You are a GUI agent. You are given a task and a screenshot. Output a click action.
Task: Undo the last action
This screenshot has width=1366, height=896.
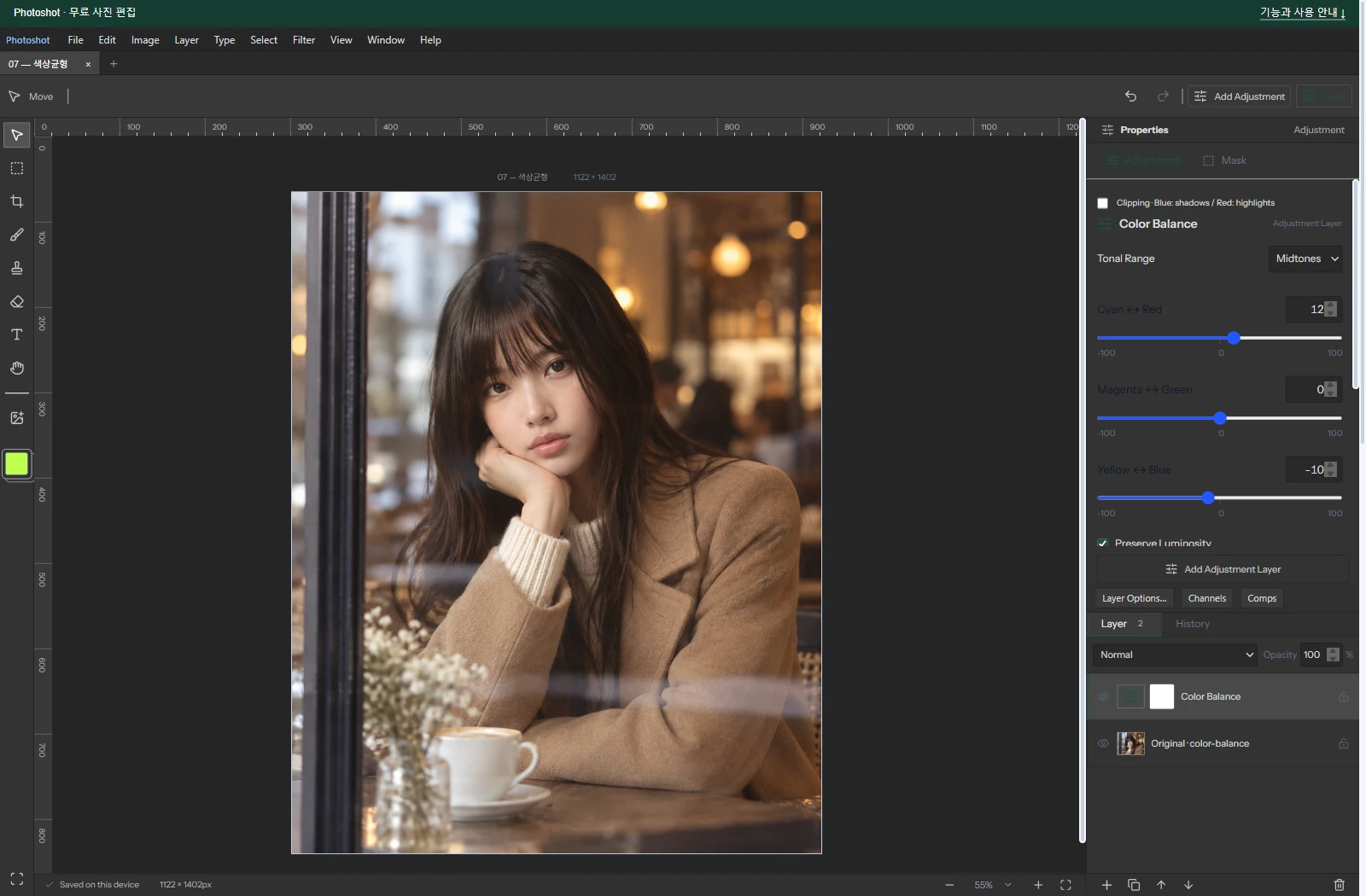click(1130, 96)
